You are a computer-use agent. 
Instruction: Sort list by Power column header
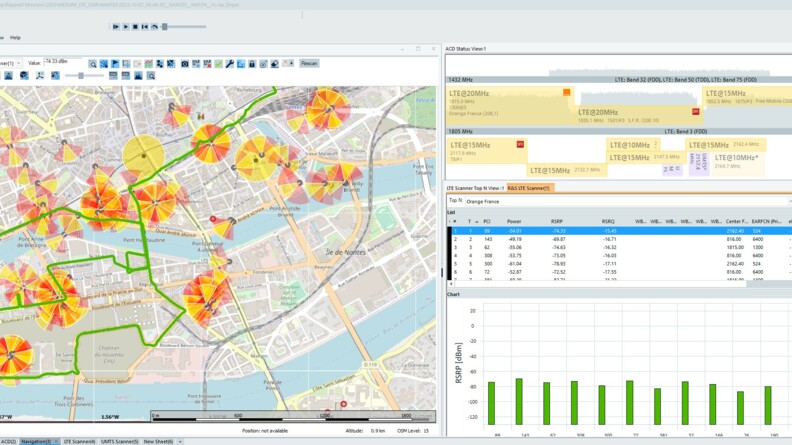pyautogui.click(x=514, y=221)
